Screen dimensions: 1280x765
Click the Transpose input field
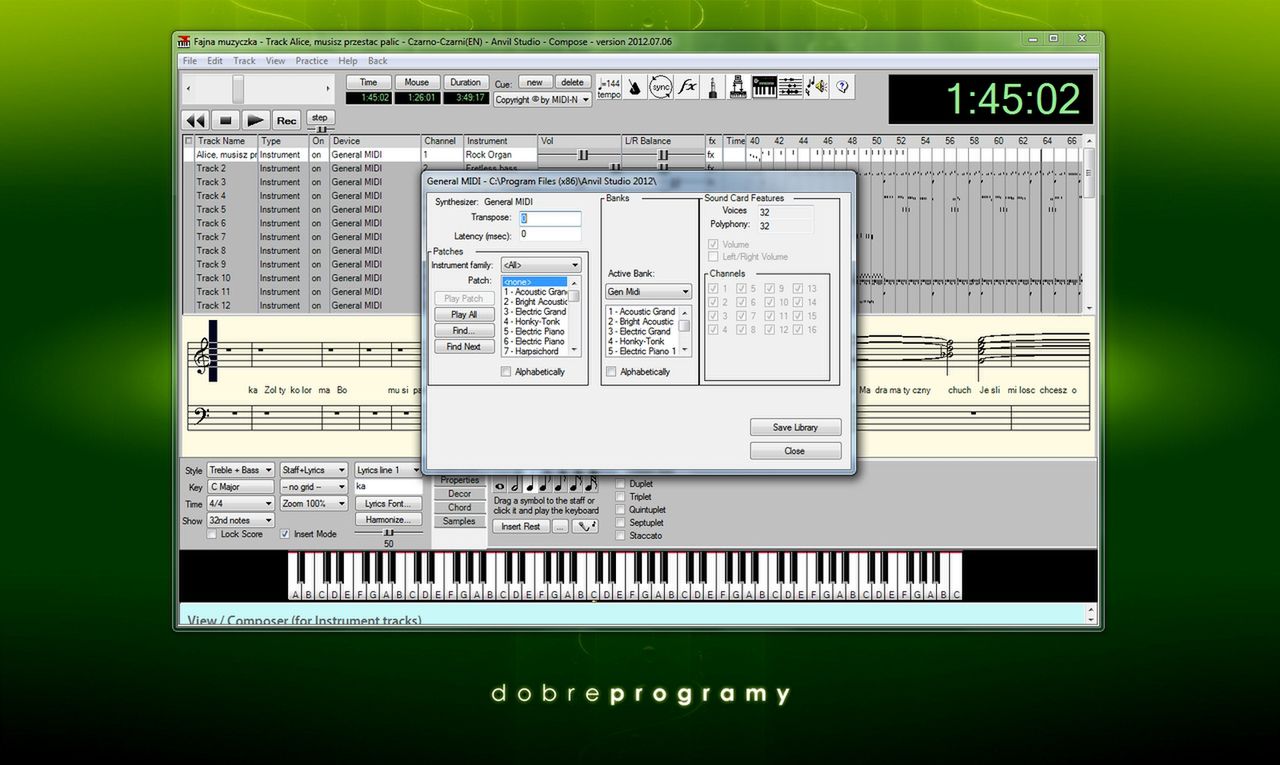tap(550, 218)
